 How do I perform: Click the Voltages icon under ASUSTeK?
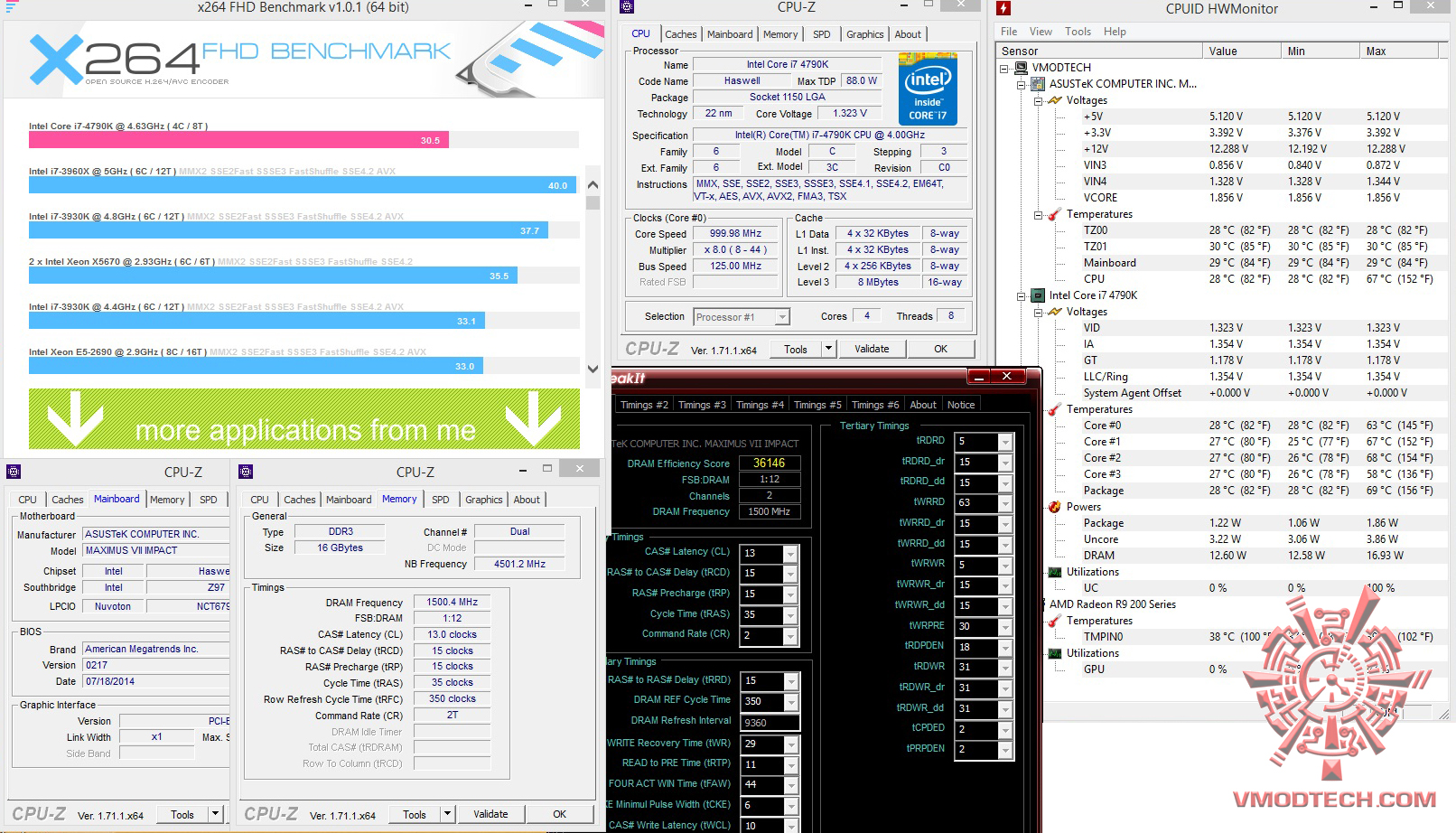(1054, 100)
